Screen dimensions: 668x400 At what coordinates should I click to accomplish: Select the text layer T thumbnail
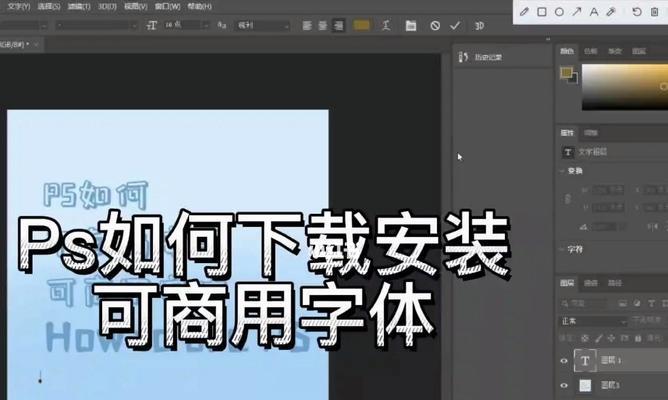coord(585,361)
